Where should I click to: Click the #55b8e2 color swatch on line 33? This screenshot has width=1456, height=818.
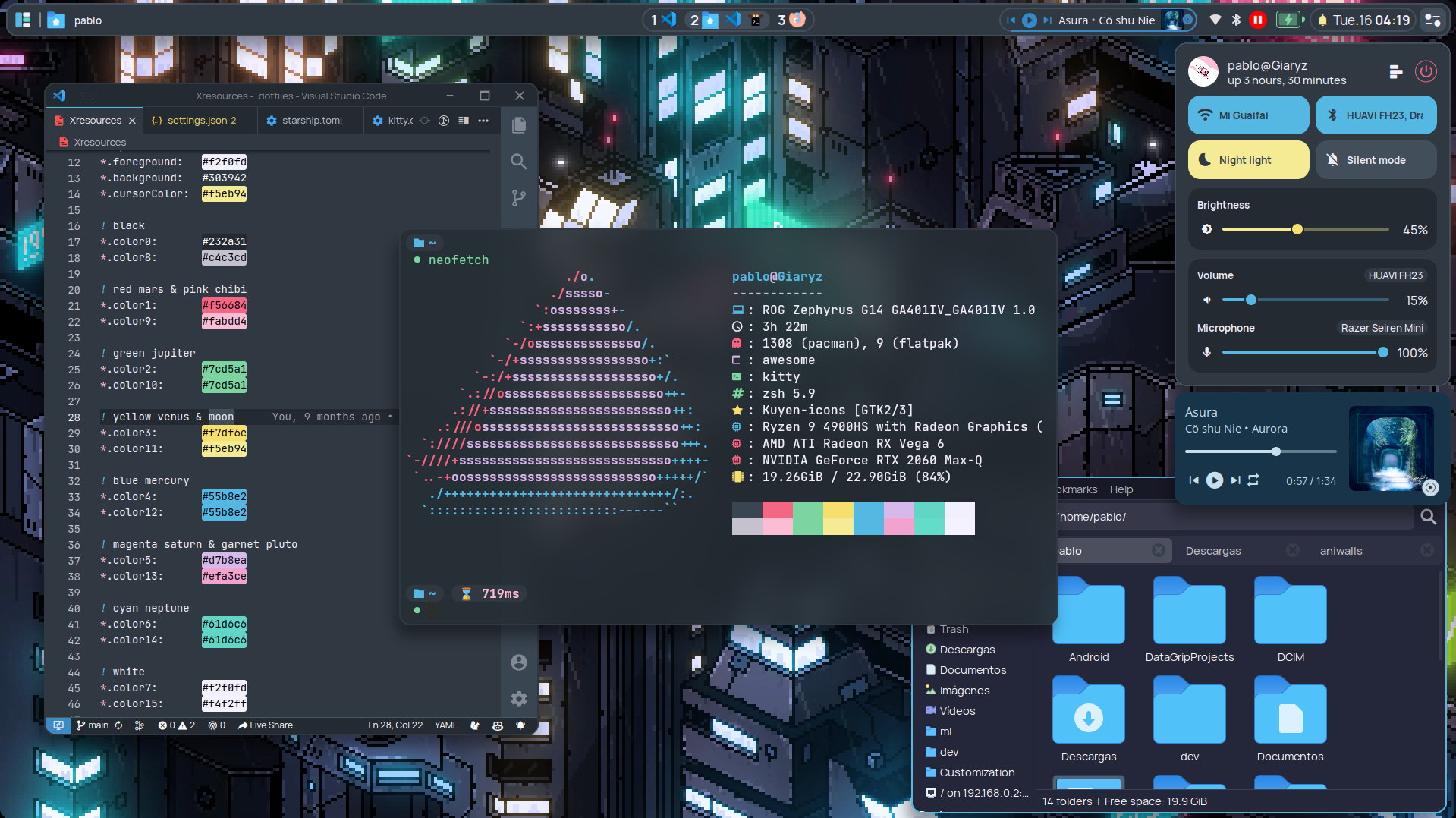[x=224, y=496]
